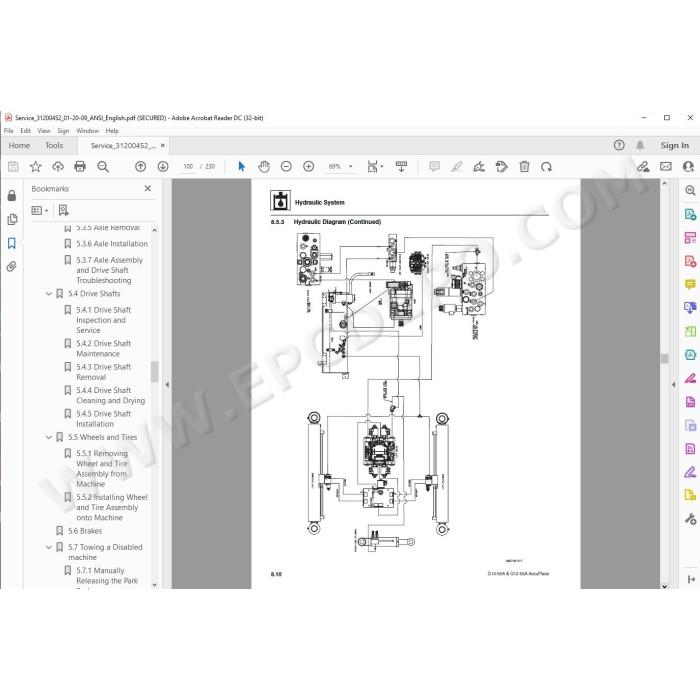
Task: Open 5.4.5 Drive Shaft Installation bookmark
Action: (x=103, y=419)
